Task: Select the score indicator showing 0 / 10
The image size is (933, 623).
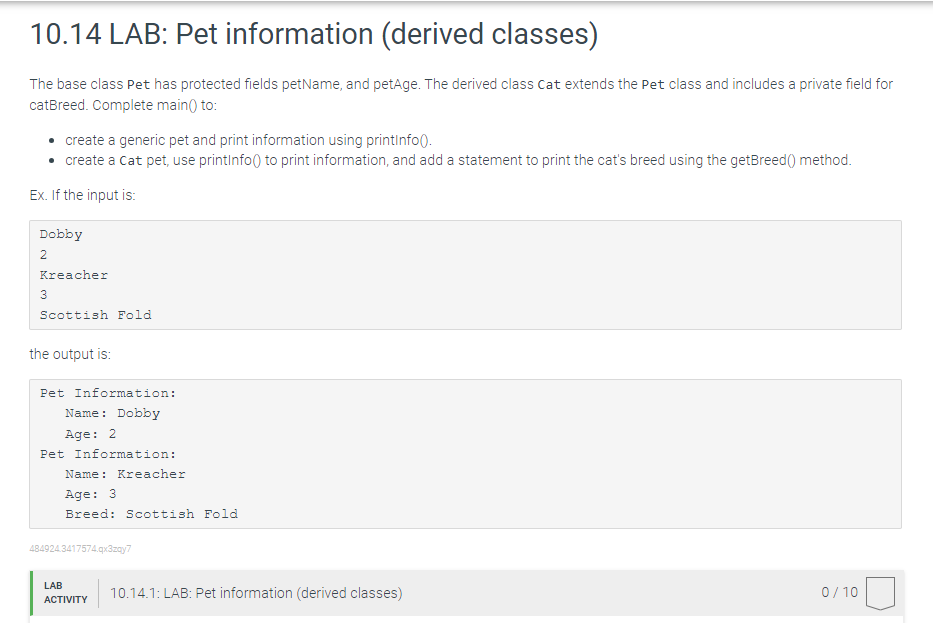Action: point(841,592)
